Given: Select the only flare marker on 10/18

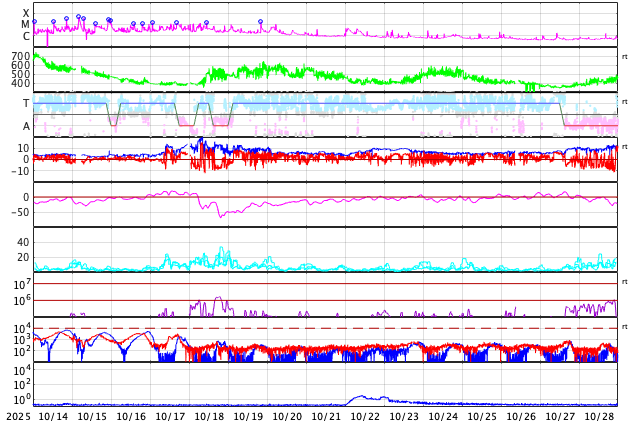Looking at the screenshot, I should pyautogui.click(x=207, y=23).
